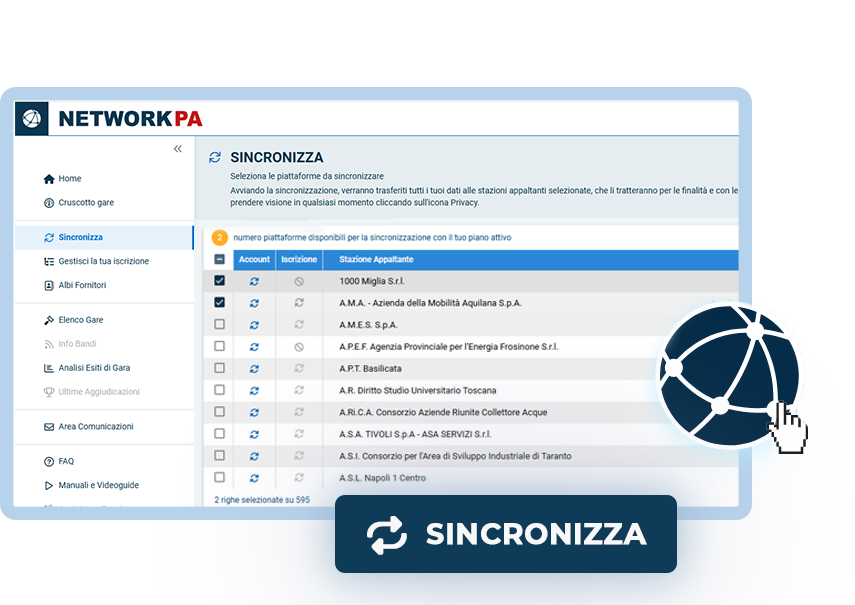855x605 pixels.
Task: Click the Elenco Gare gavel icon
Action: click(49, 320)
